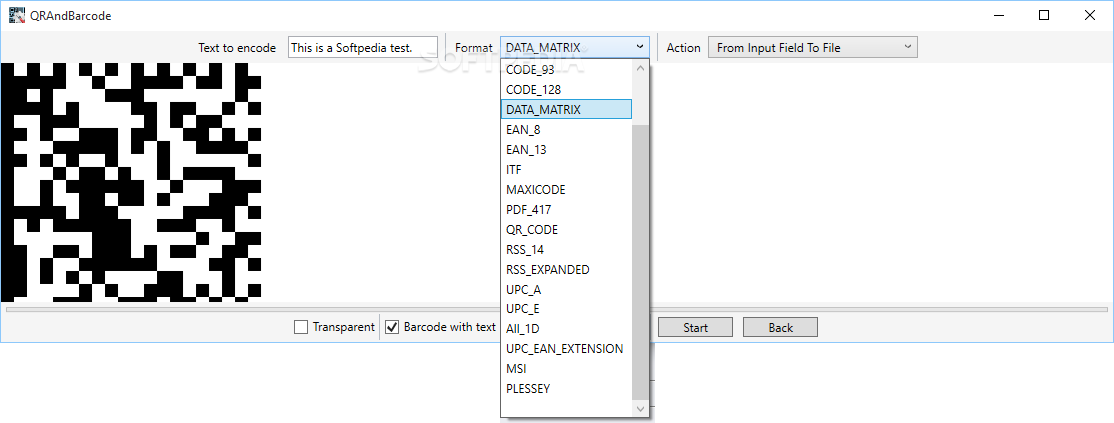Choose All_1D format option
The image size is (1114, 423).
[566, 328]
